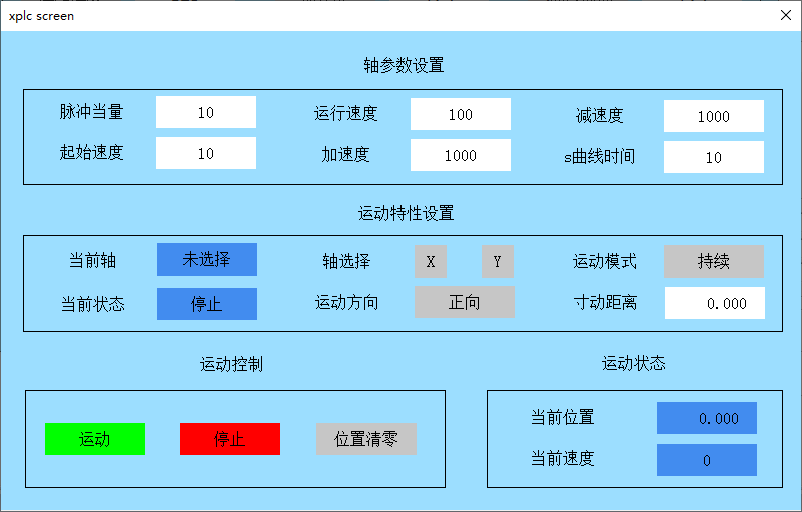The width and height of the screenshot is (802, 512).
Task: Click the 加速度 input field
Action: pos(460,155)
